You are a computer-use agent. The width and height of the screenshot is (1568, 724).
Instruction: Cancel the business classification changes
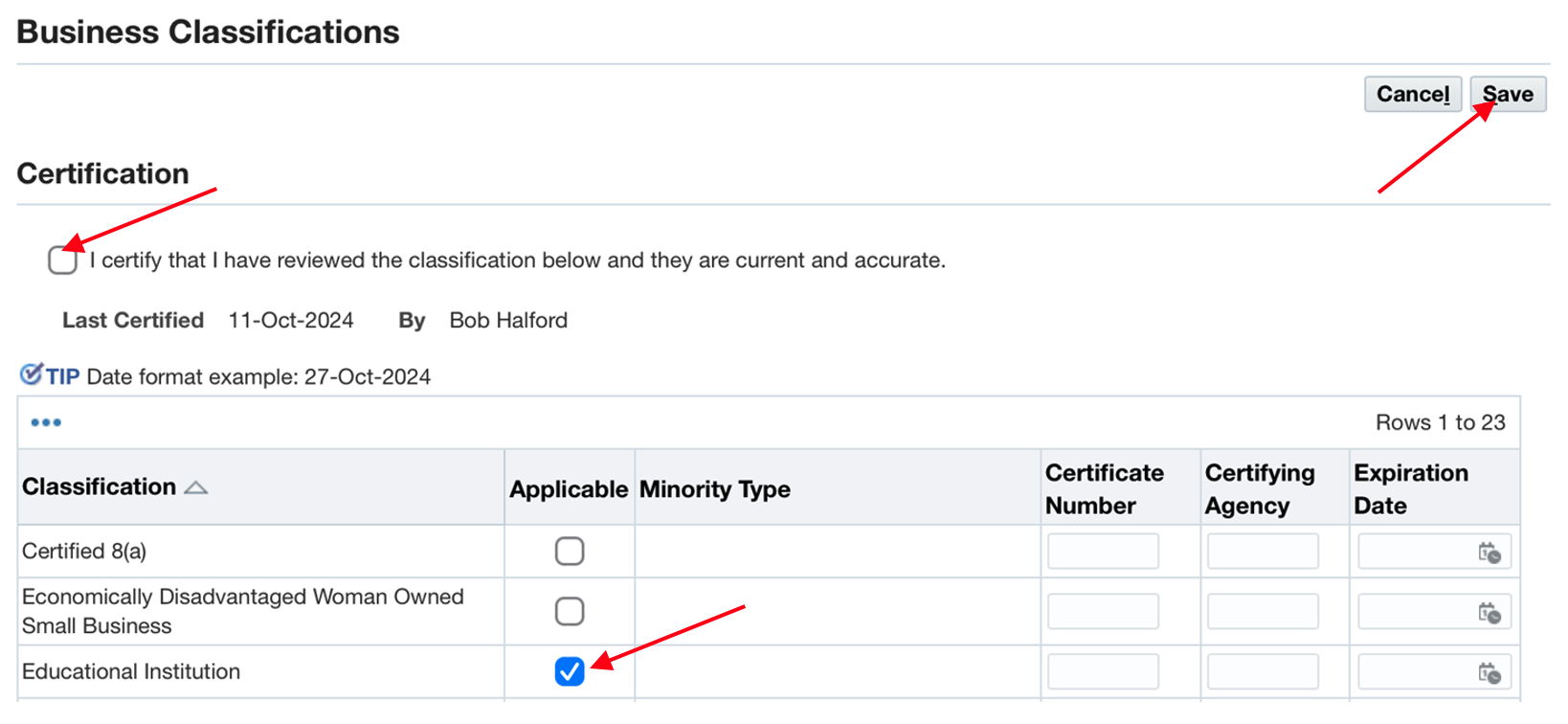(x=1413, y=94)
